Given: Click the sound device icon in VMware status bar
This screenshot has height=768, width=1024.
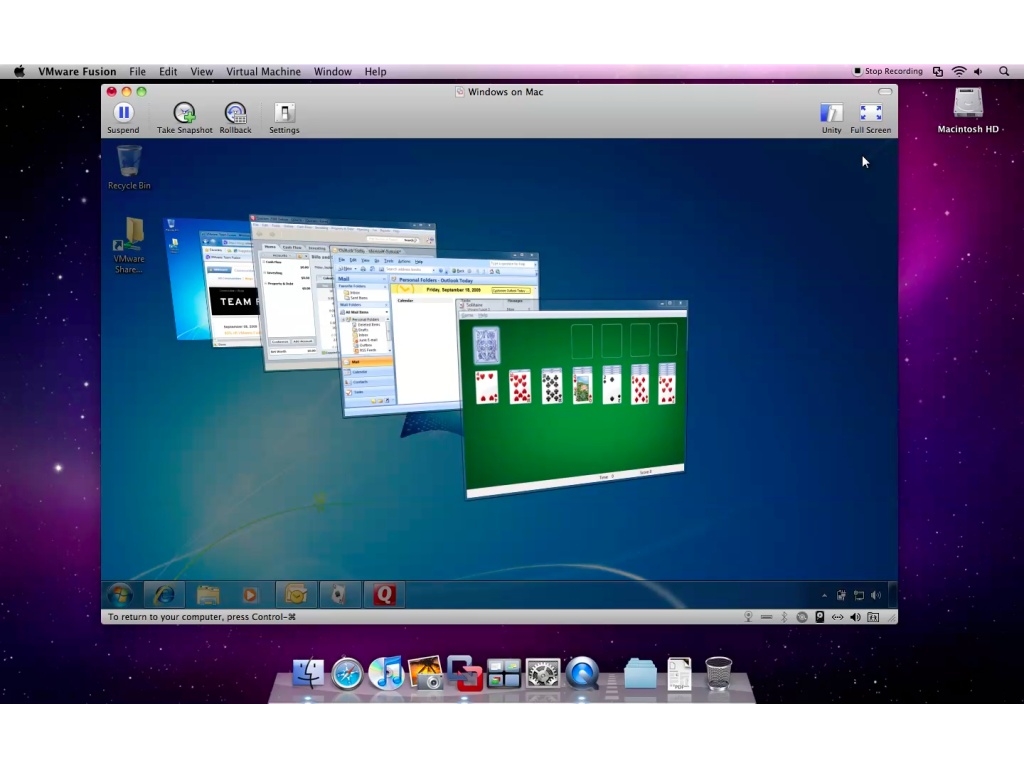Looking at the screenshot, I should [855, 617].
